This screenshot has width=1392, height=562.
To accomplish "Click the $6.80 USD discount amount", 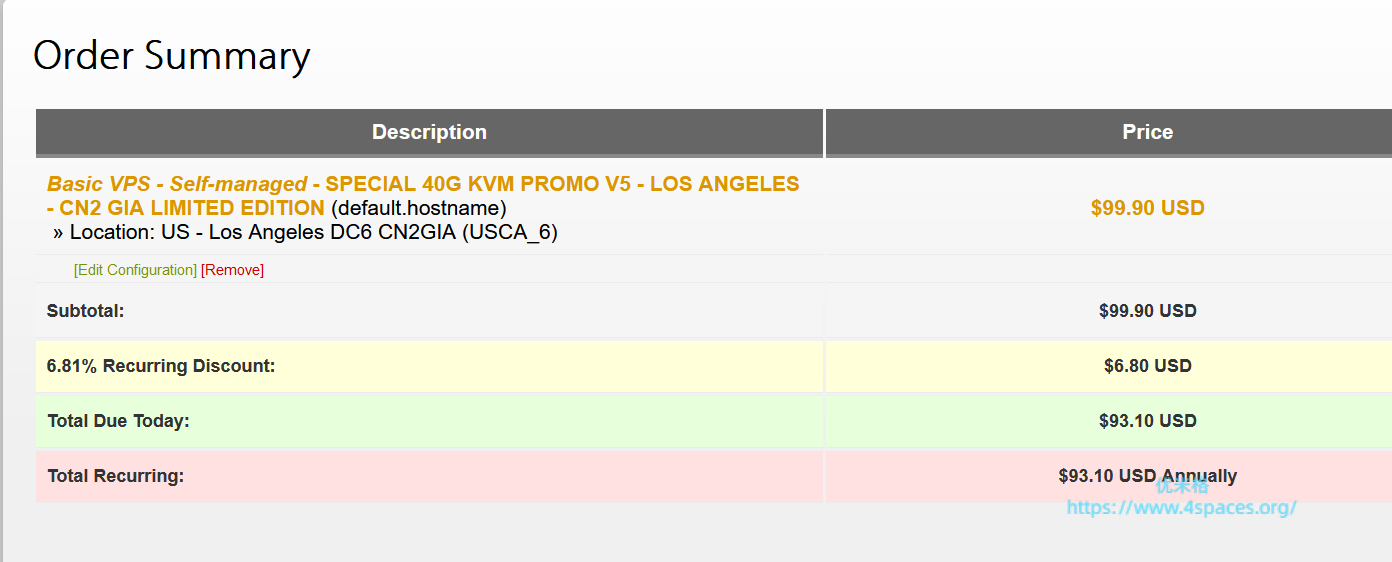I will coord(1147,366).
